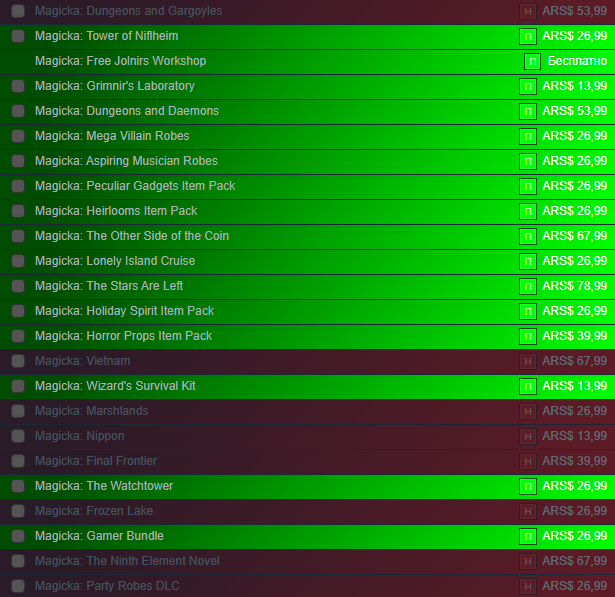Open Magicka: Gamer Bundle title
Screen dimensions: 615x597
[99, 536]
